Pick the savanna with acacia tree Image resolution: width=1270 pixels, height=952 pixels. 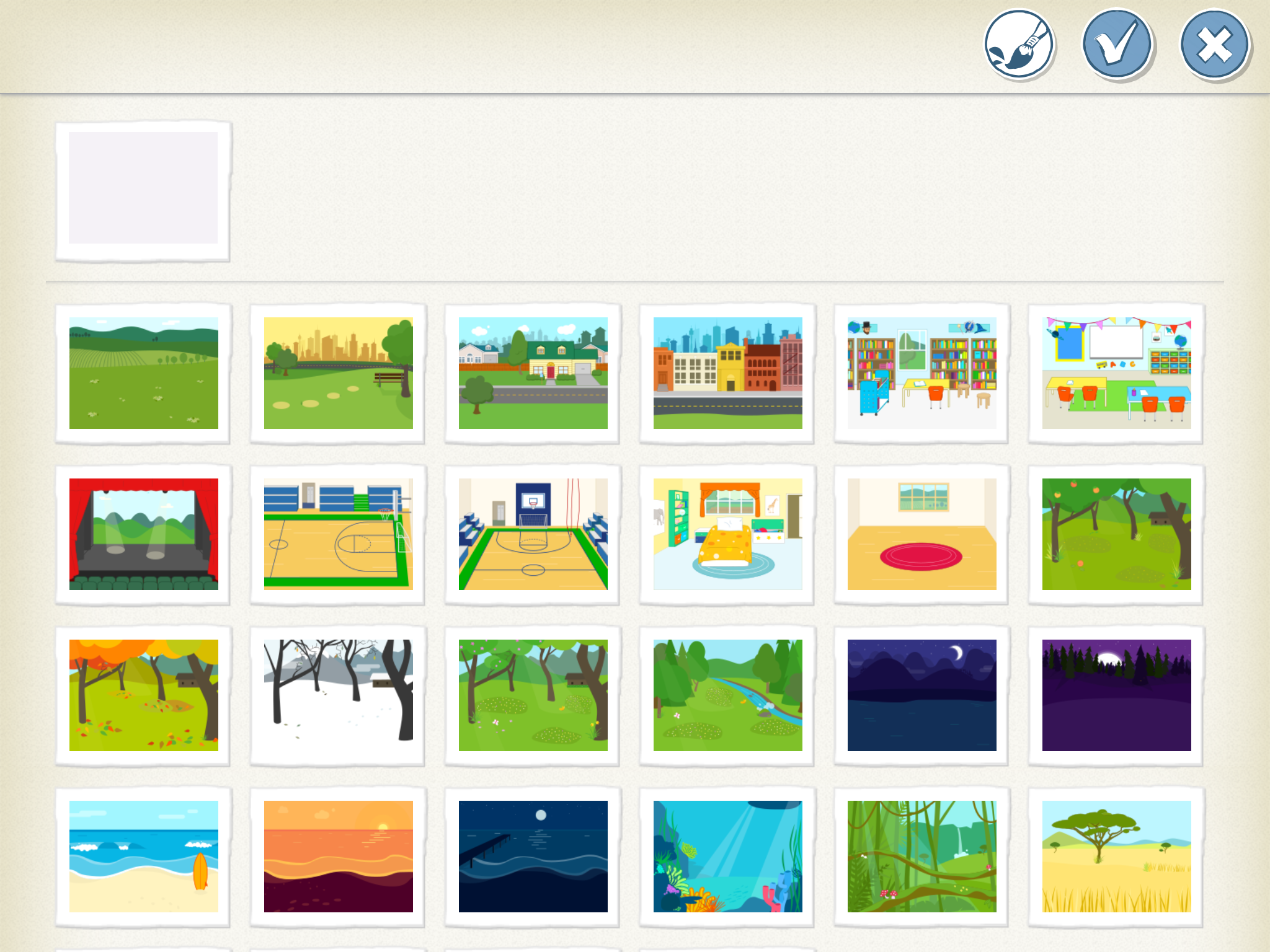(1117, 857)
